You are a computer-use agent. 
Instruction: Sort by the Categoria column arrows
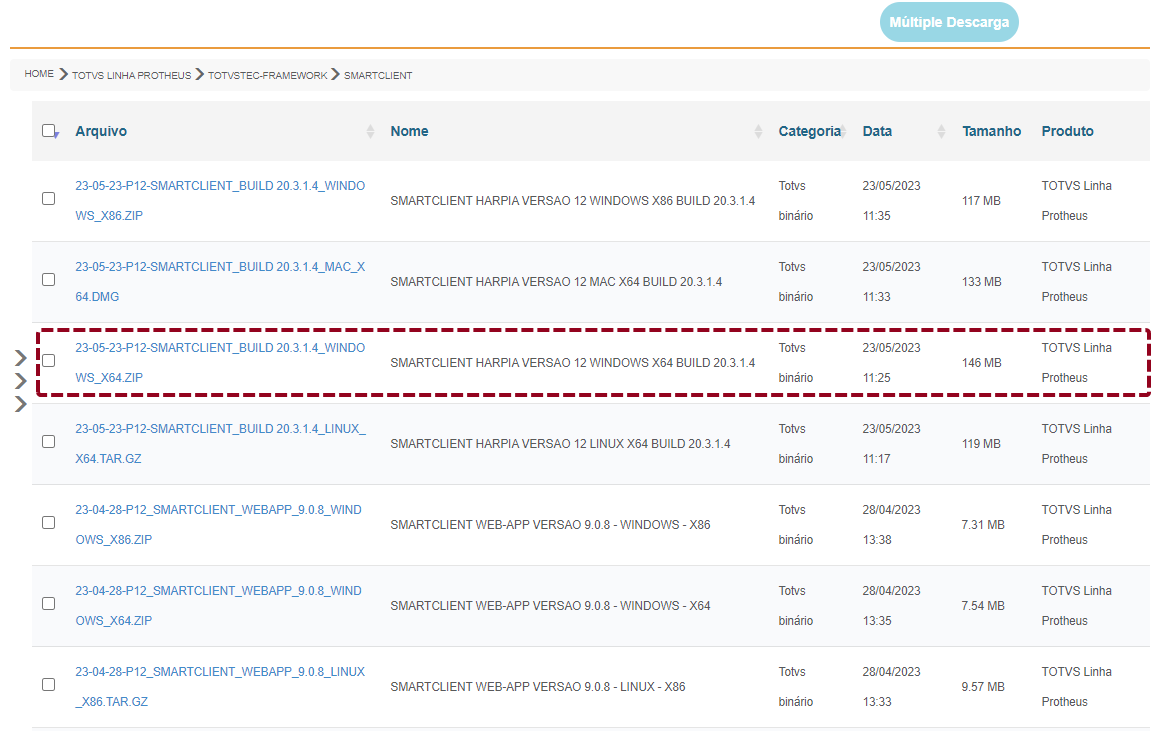[843, 132]
